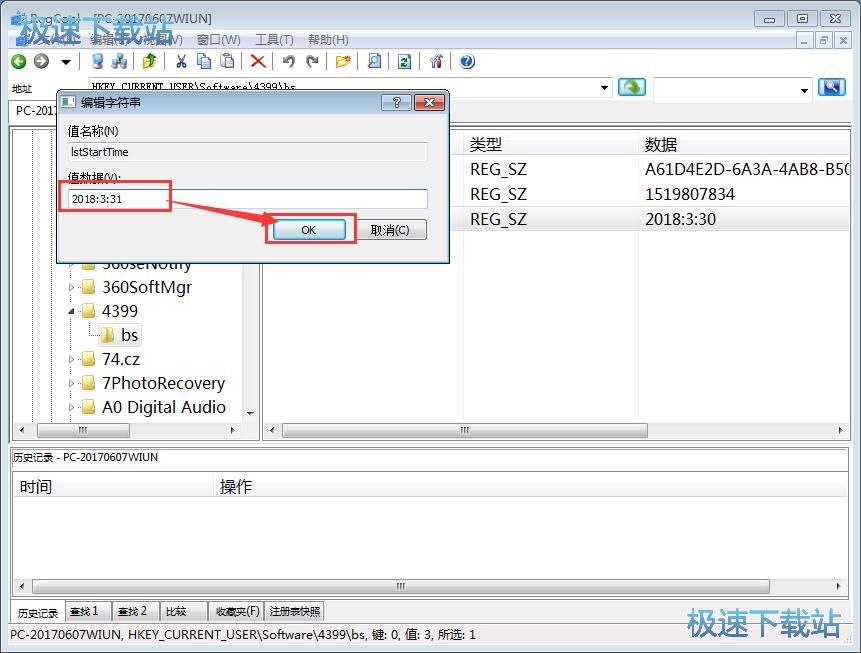Open the tools settings icon
The width and height of the screenshot is (861, 653).
[436, 62]
